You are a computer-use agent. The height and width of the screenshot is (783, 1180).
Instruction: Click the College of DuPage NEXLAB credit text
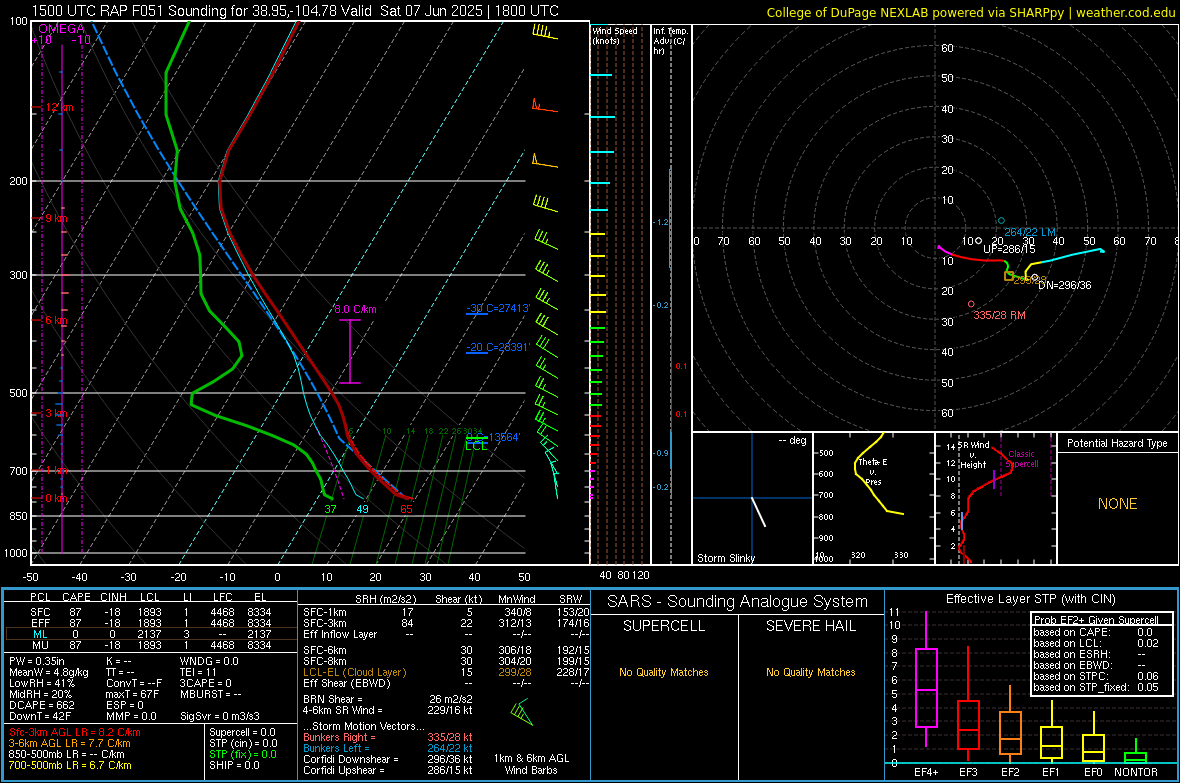[x=970, y=12]
